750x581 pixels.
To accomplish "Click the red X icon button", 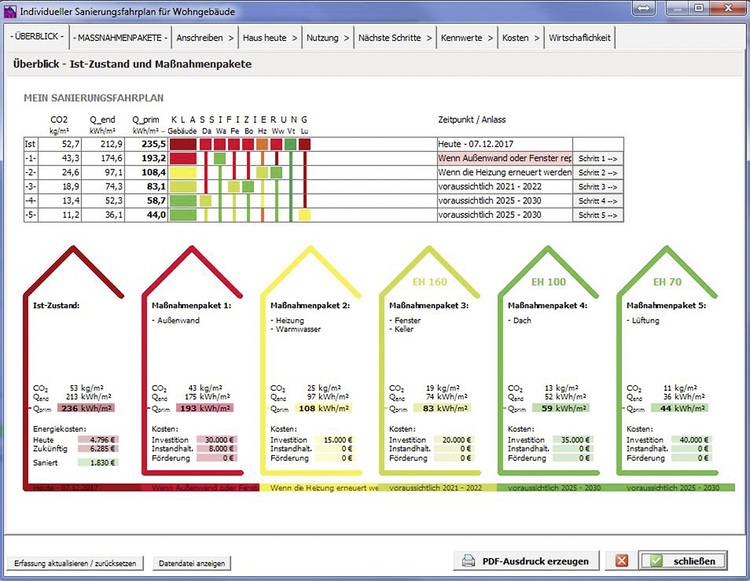I will (x=621, y=561).
